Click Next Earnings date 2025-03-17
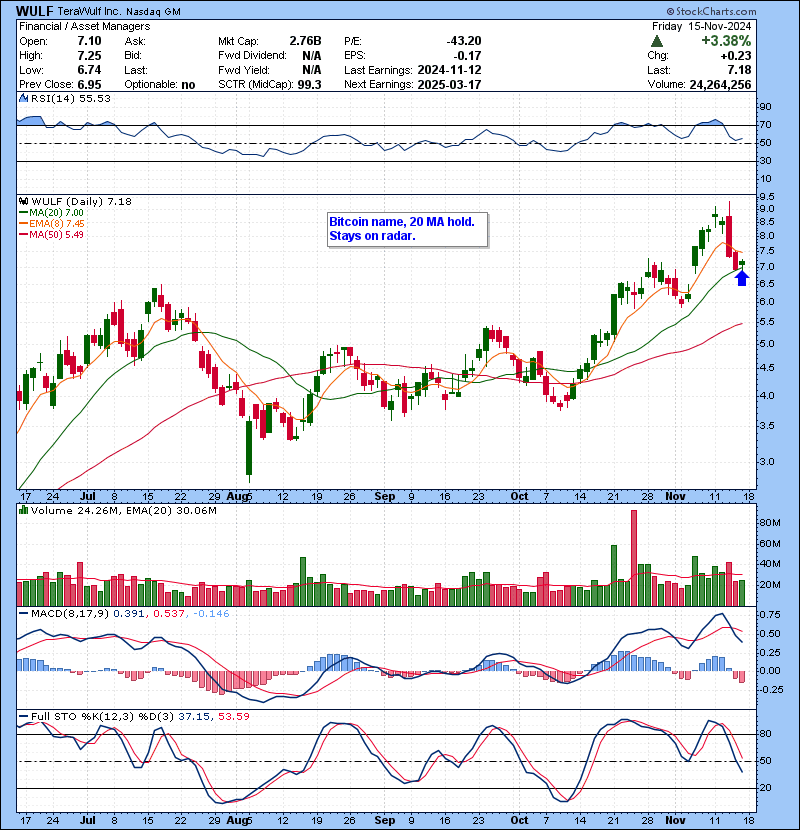The width and height of the screenshot is (800, 830). tap(449, 85)
